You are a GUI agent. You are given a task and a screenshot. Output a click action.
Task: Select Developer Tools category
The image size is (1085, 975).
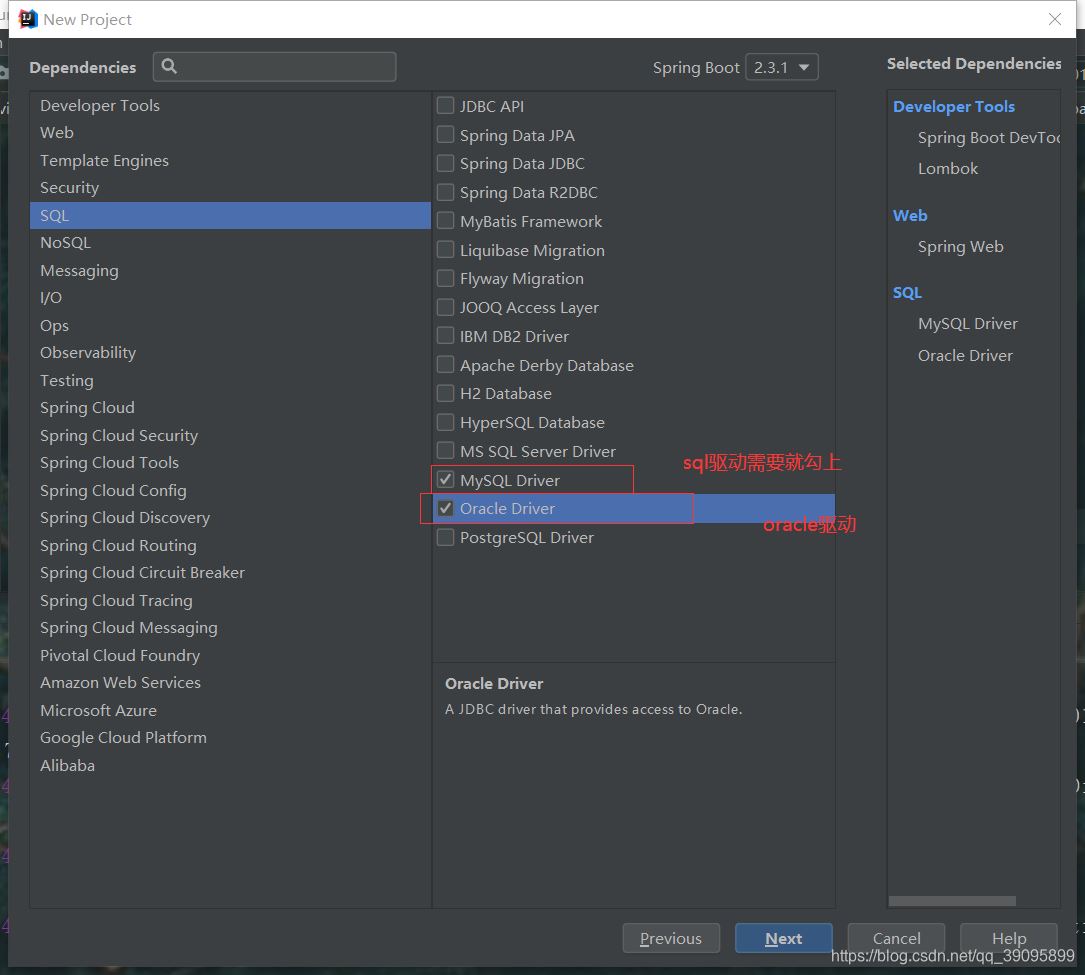click(x=230, y=105)
